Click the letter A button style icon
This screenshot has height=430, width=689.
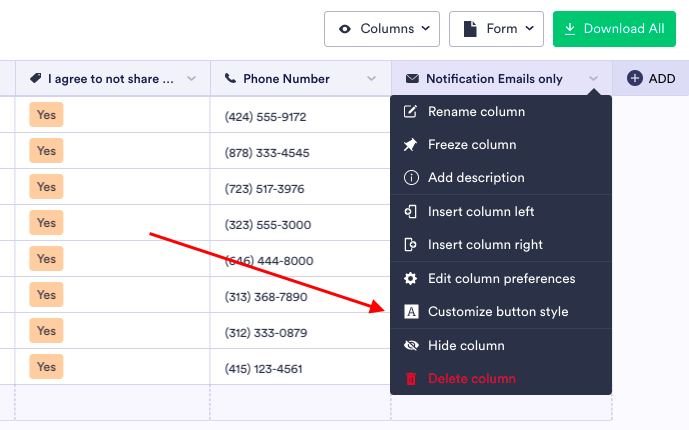click(410, 312)
